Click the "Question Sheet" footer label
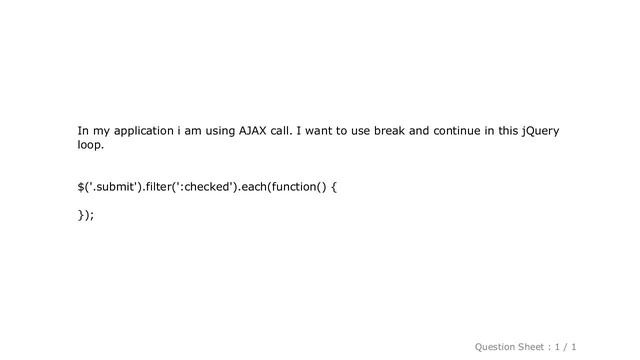 [x=509, y=347]
